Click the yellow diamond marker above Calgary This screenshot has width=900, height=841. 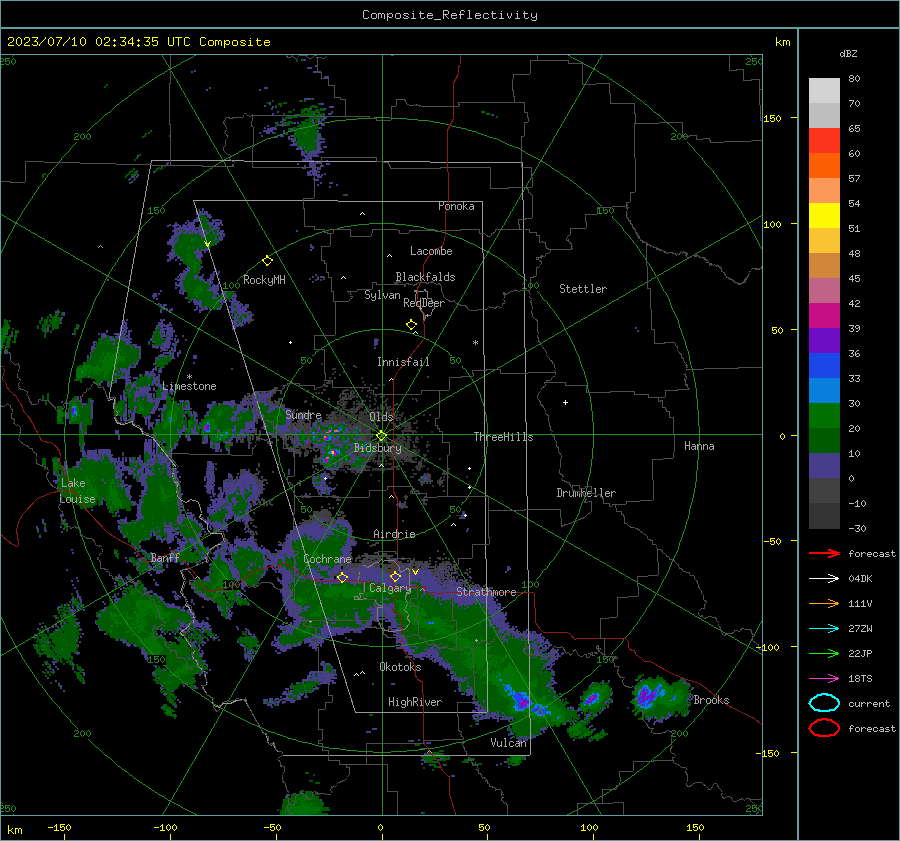point(395,576)
